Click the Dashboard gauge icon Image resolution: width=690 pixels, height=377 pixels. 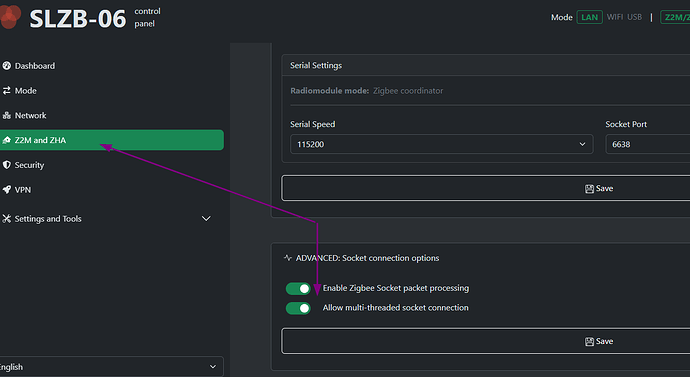pos(7,66)
